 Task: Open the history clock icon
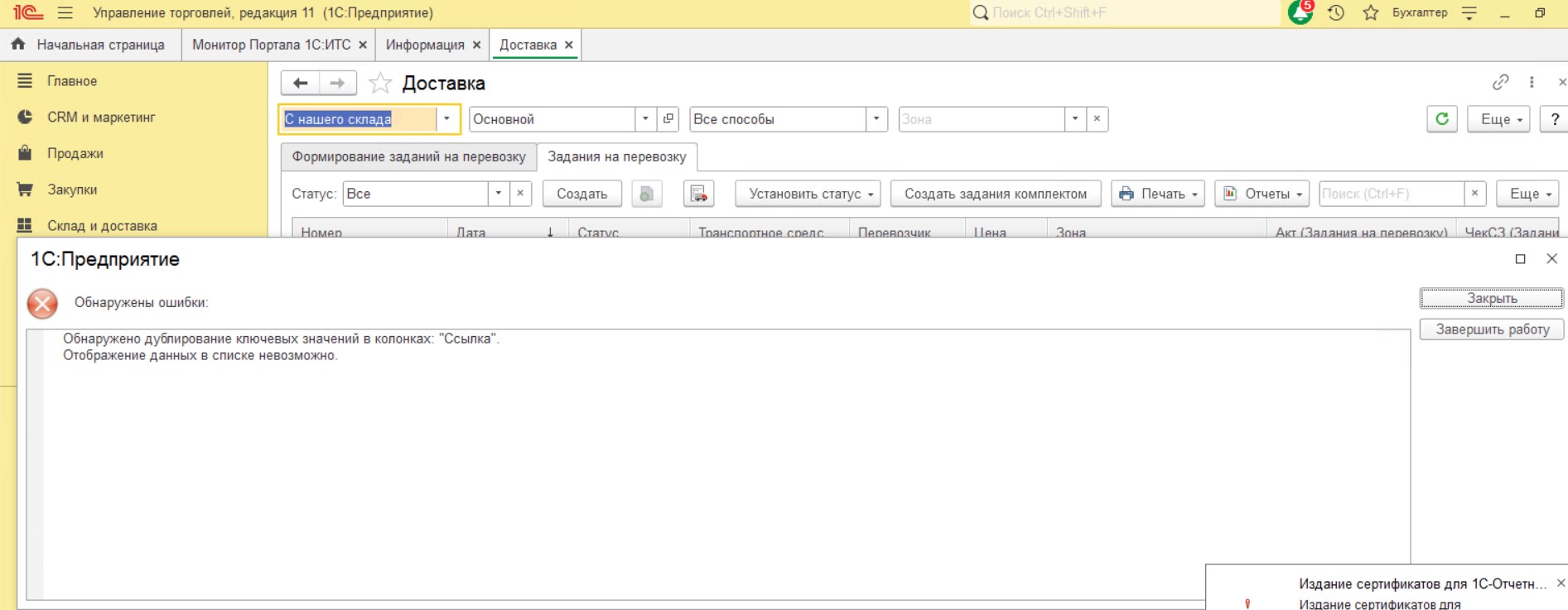point(1336,12)
